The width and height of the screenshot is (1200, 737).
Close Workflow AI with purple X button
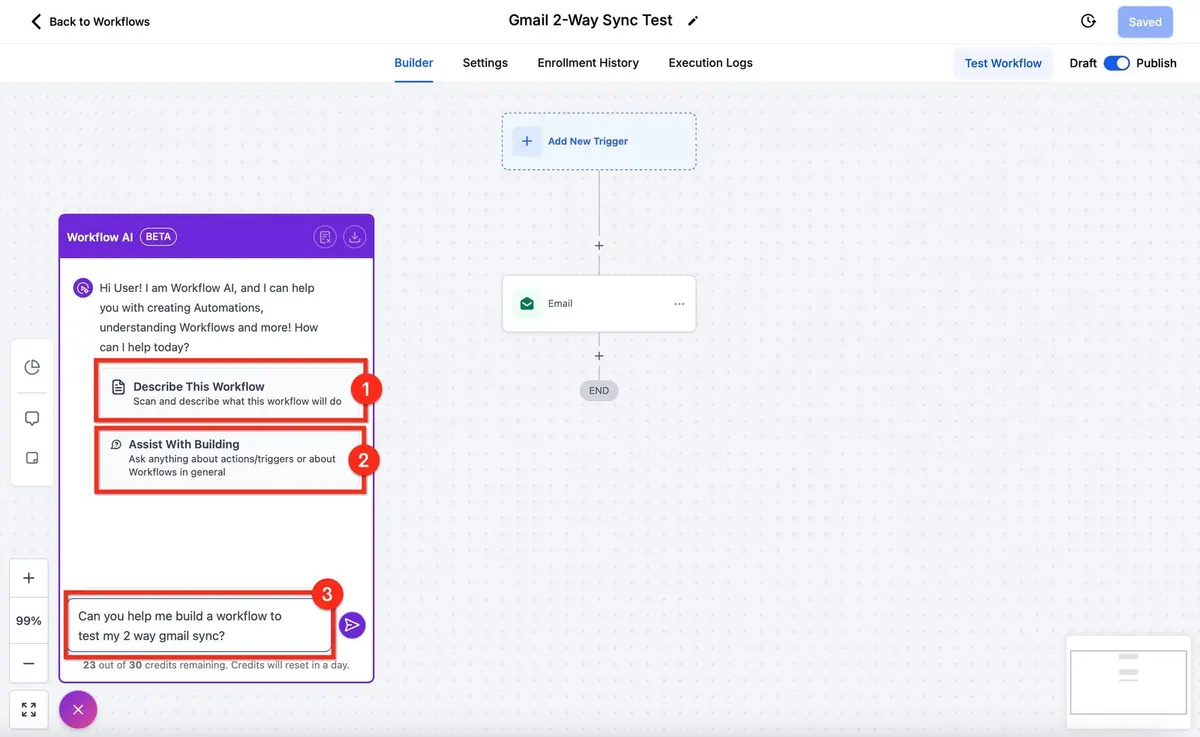78,710
